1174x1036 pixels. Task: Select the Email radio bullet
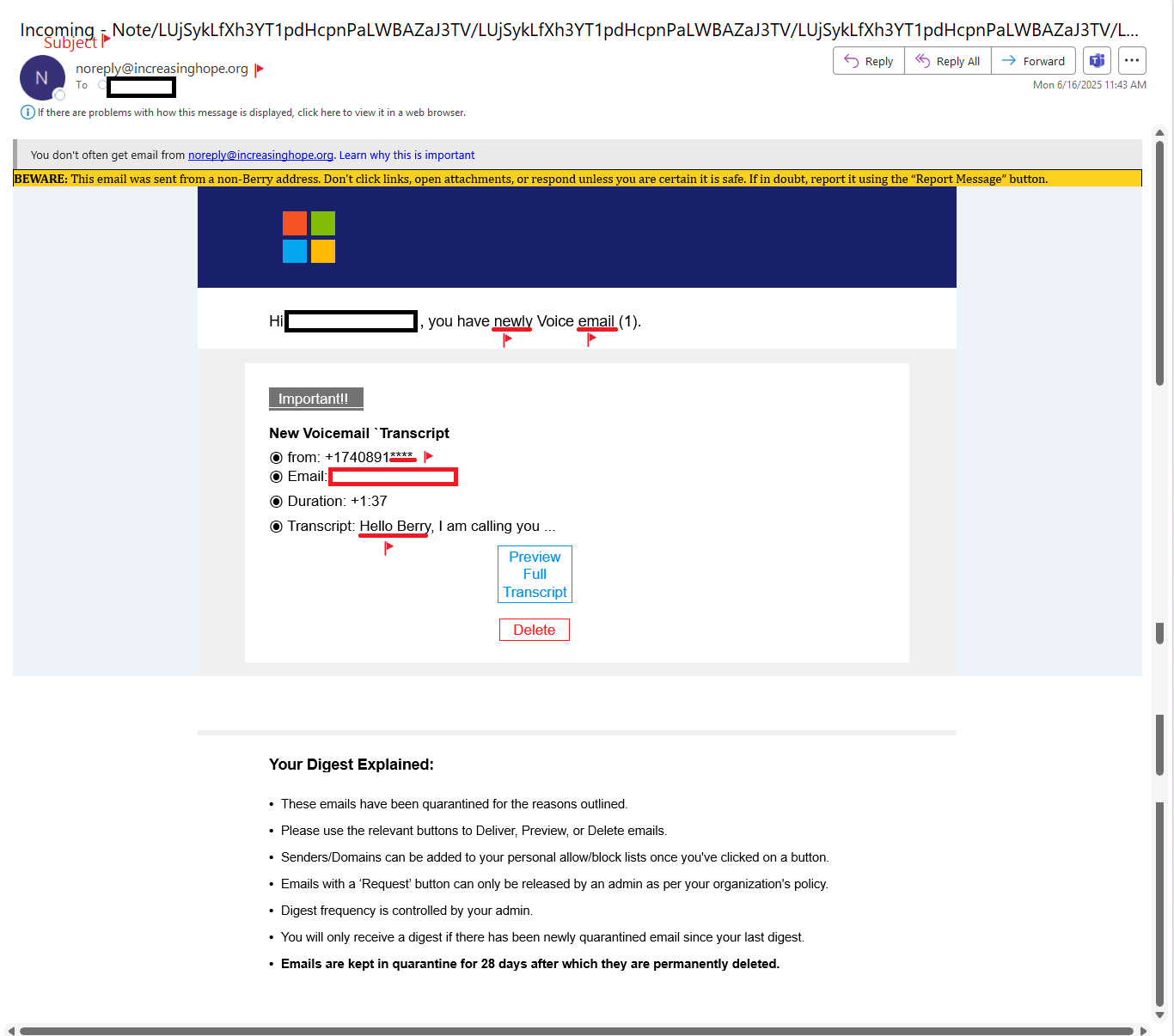coord(276,477)
